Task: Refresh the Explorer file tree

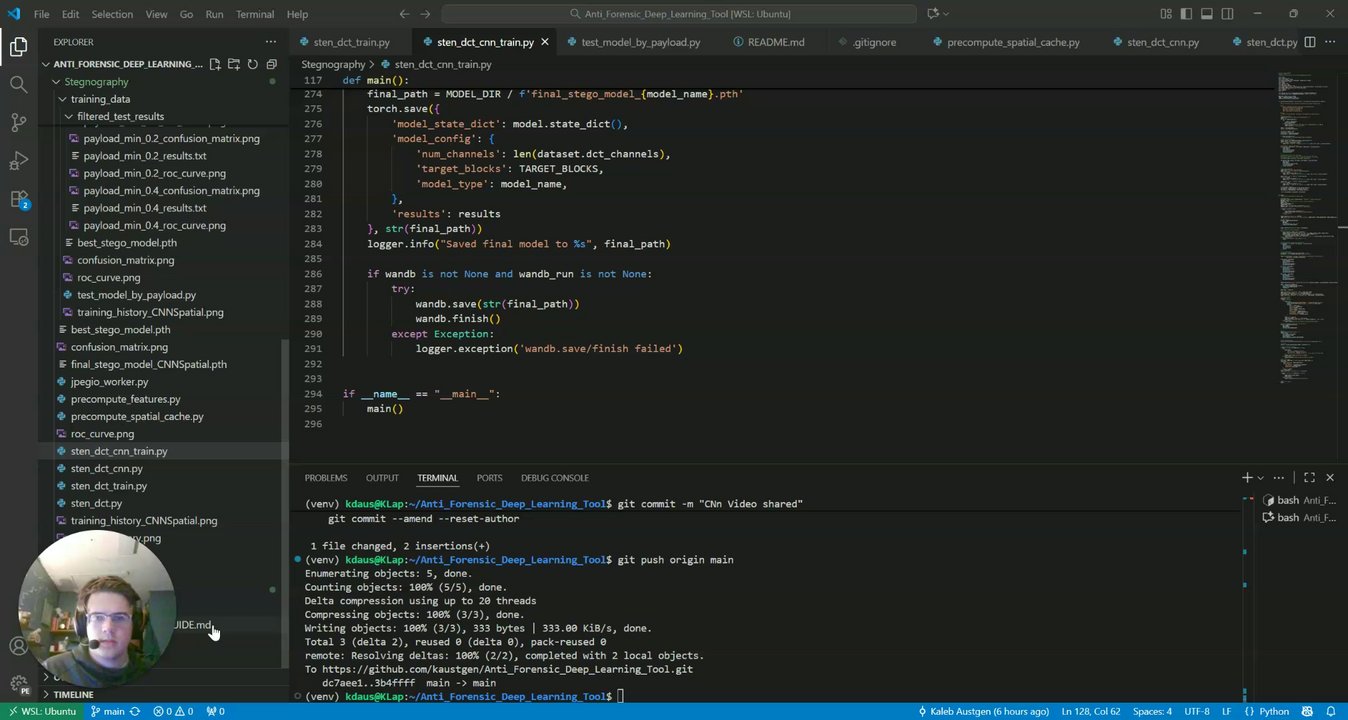Action: (x=253, y=64)
